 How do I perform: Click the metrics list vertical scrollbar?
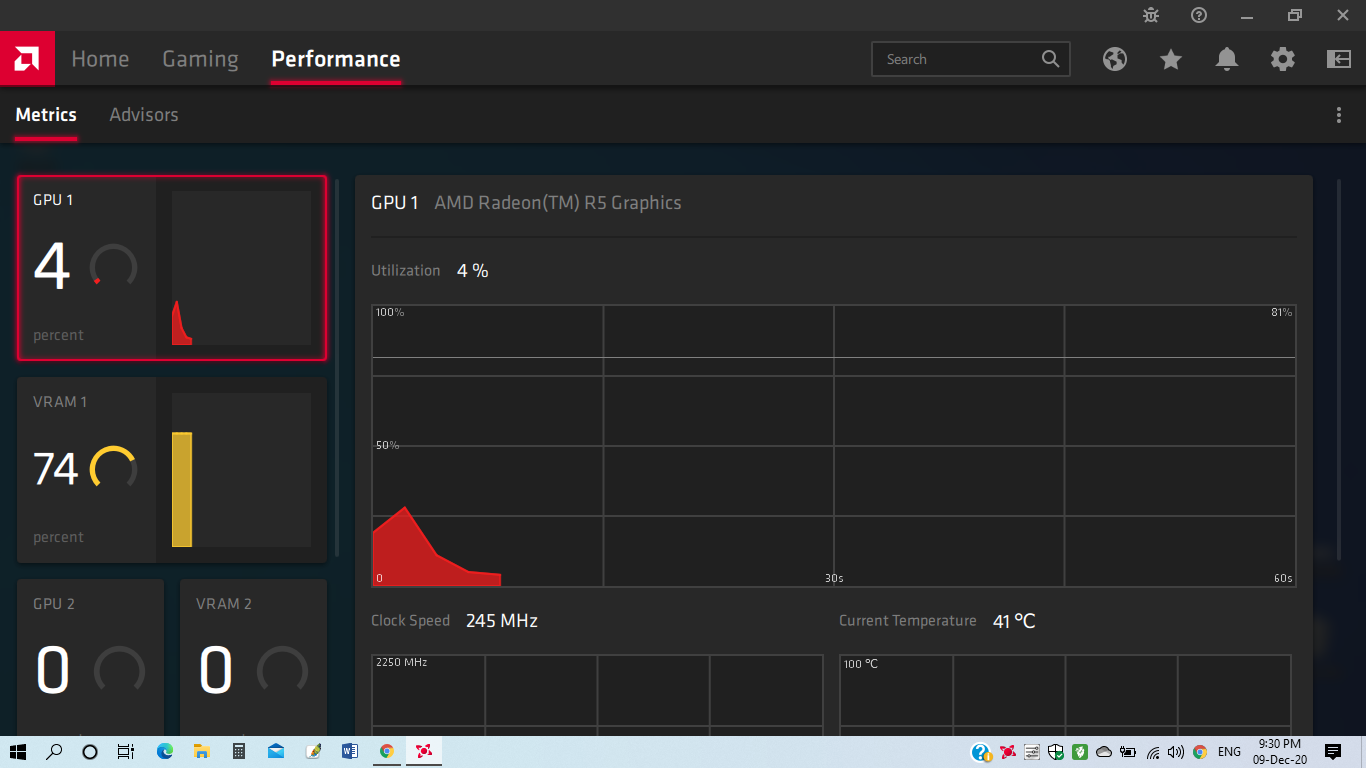pos(337,368)
